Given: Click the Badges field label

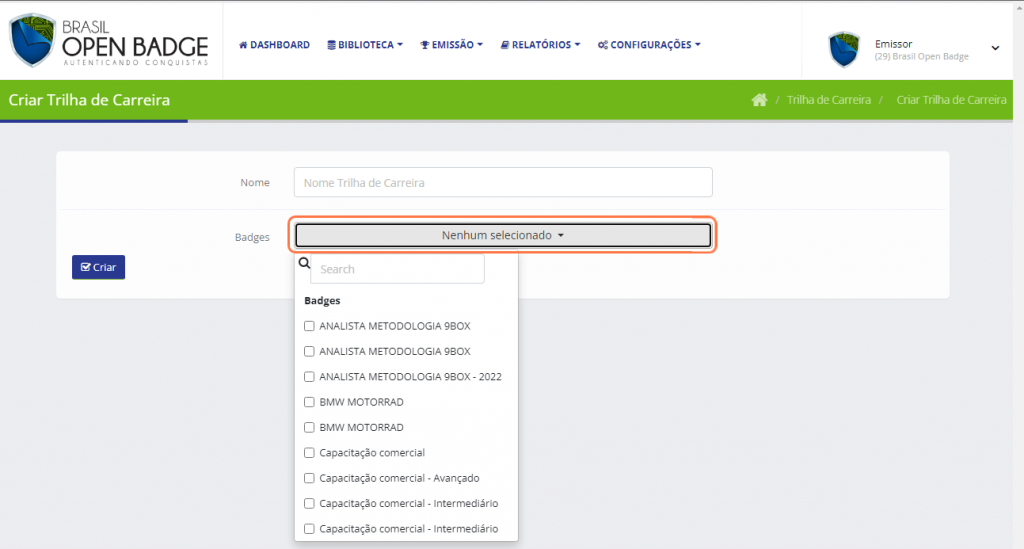Looking at the screenshot, I should 252,237.
